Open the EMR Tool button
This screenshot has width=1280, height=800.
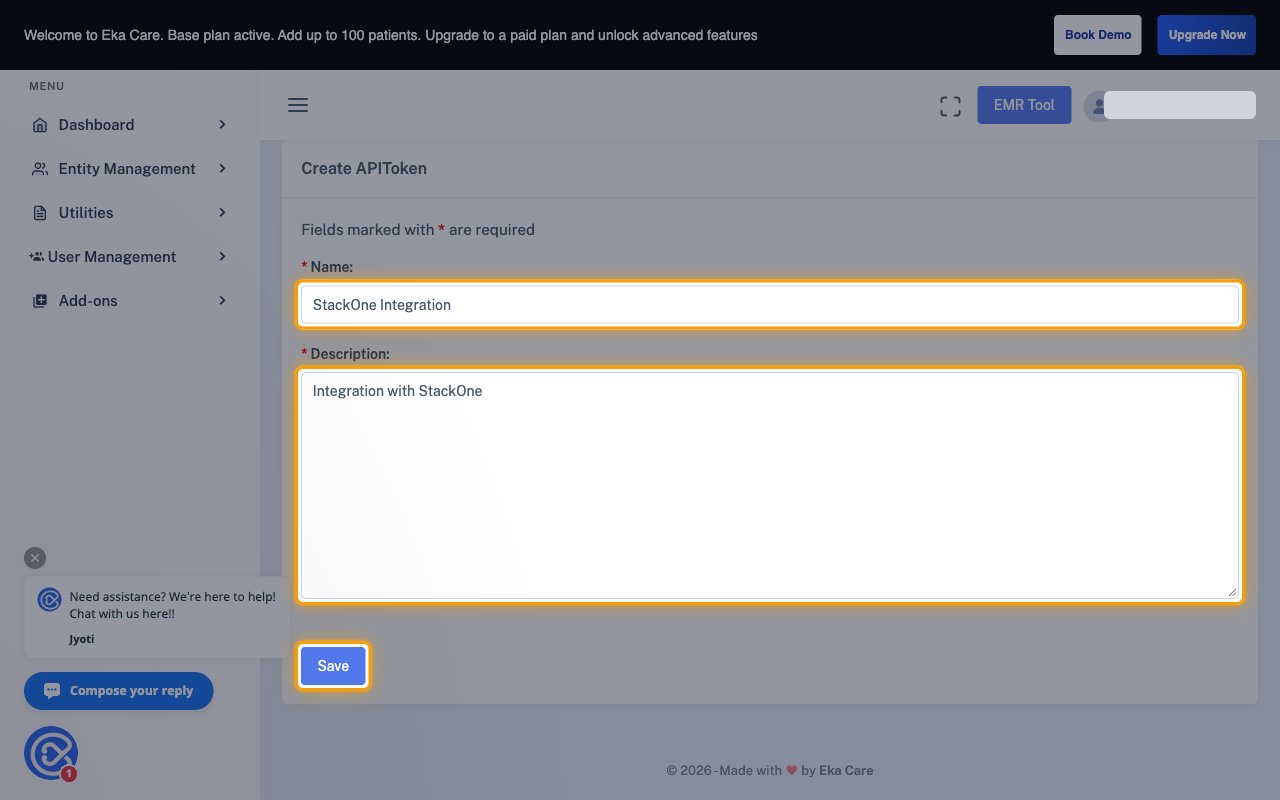(x=1024, y=105)
